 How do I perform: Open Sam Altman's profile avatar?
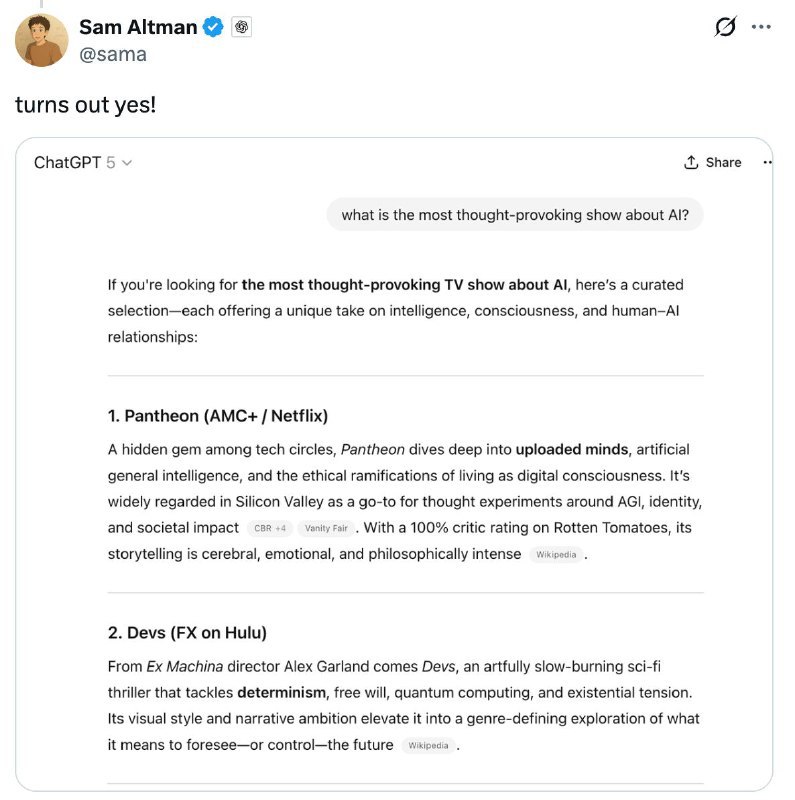click(x=42, y=40)
